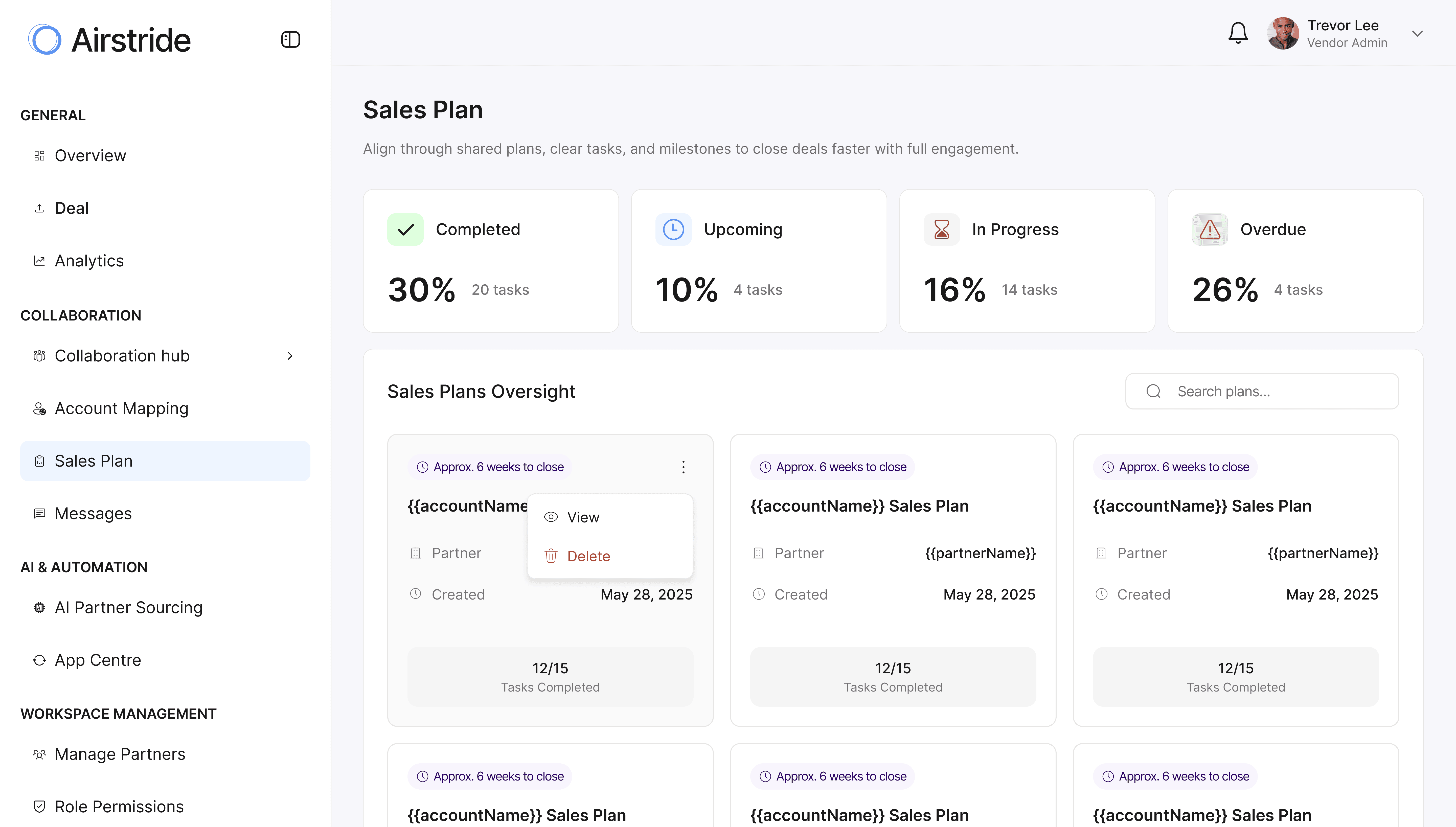
Task: Toggle the sidebar collapse icon
Action: 290,40
